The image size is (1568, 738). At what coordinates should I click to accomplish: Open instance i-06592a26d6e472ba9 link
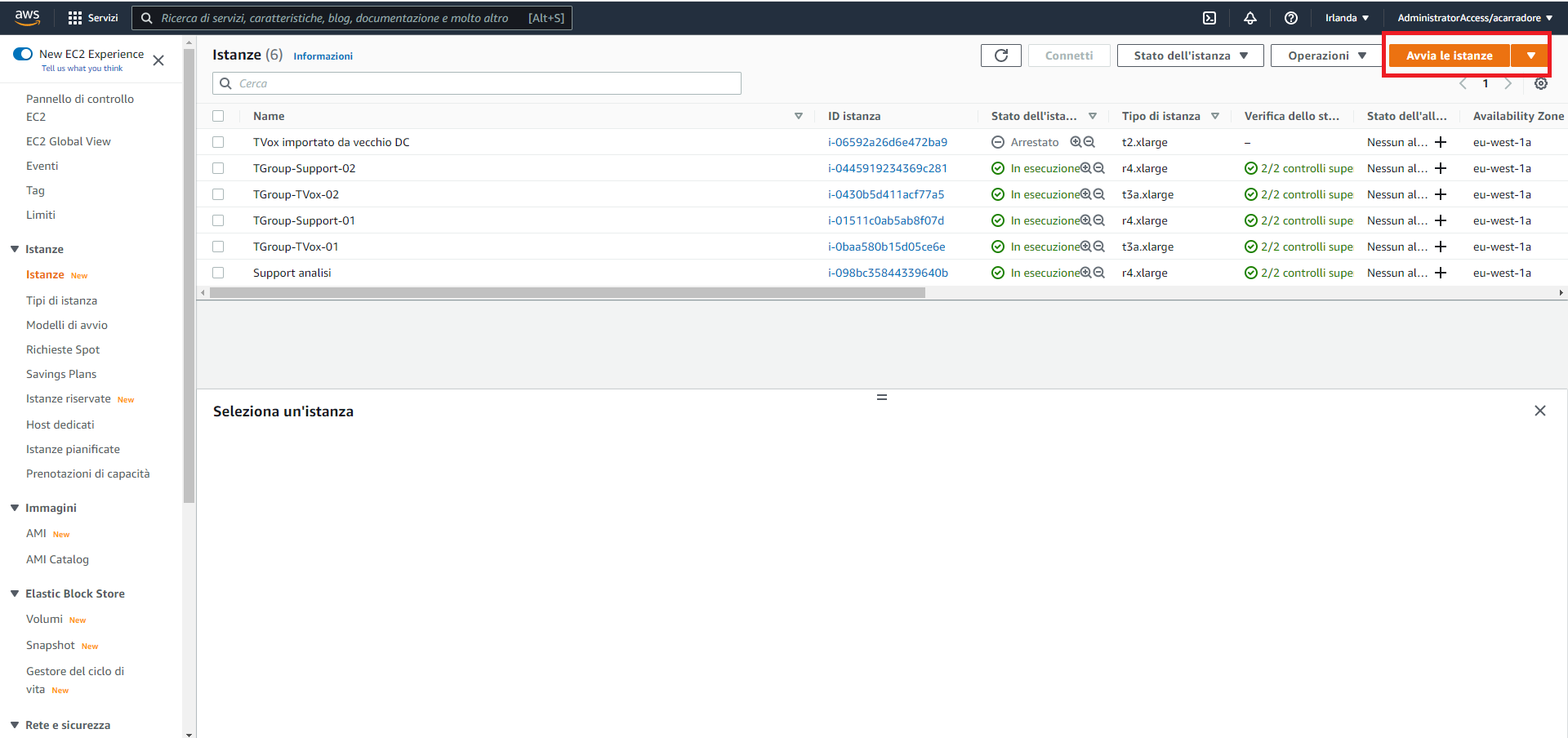click(x=888, y=142)
